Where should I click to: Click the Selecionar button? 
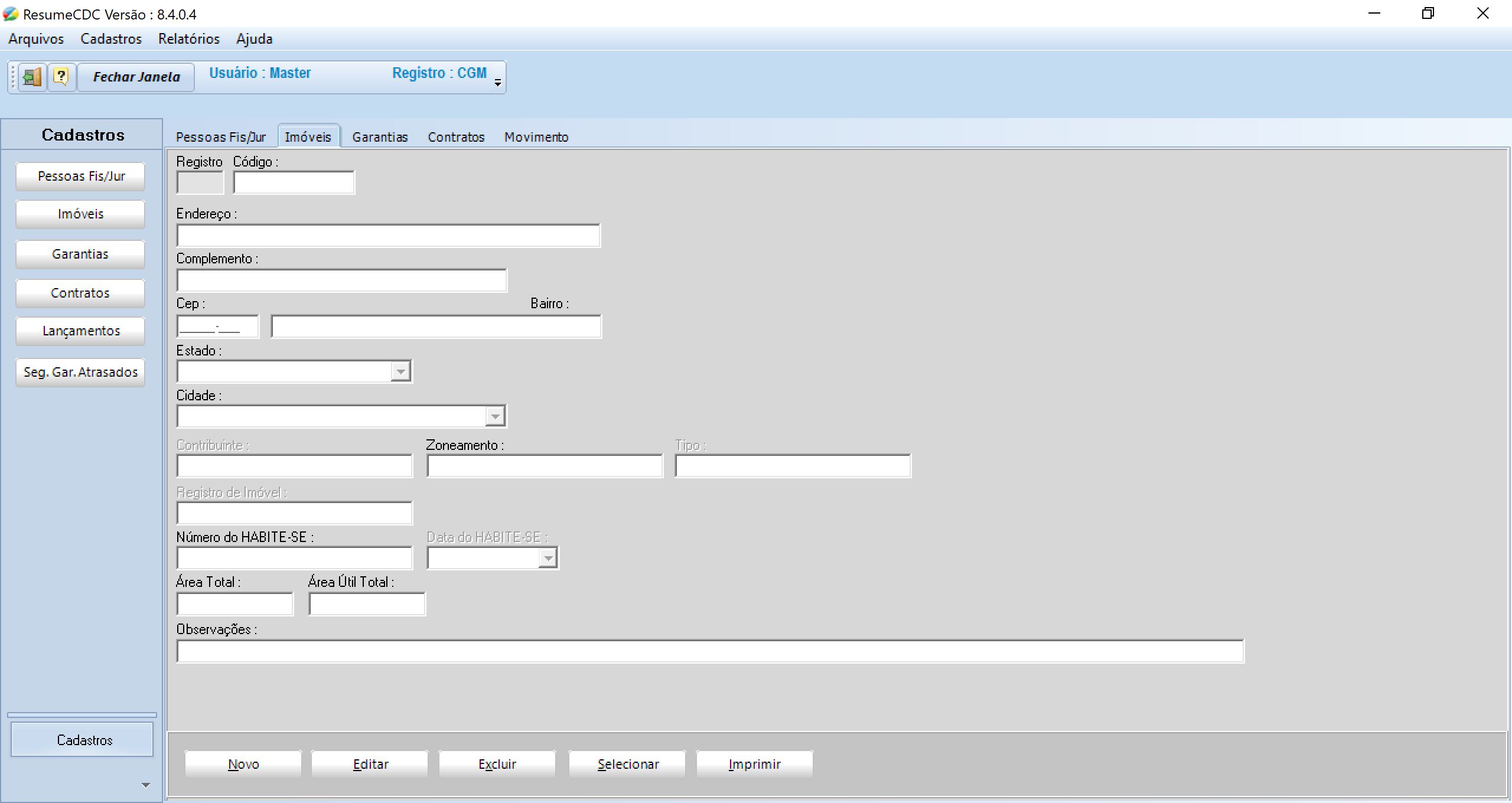(627, 764)
